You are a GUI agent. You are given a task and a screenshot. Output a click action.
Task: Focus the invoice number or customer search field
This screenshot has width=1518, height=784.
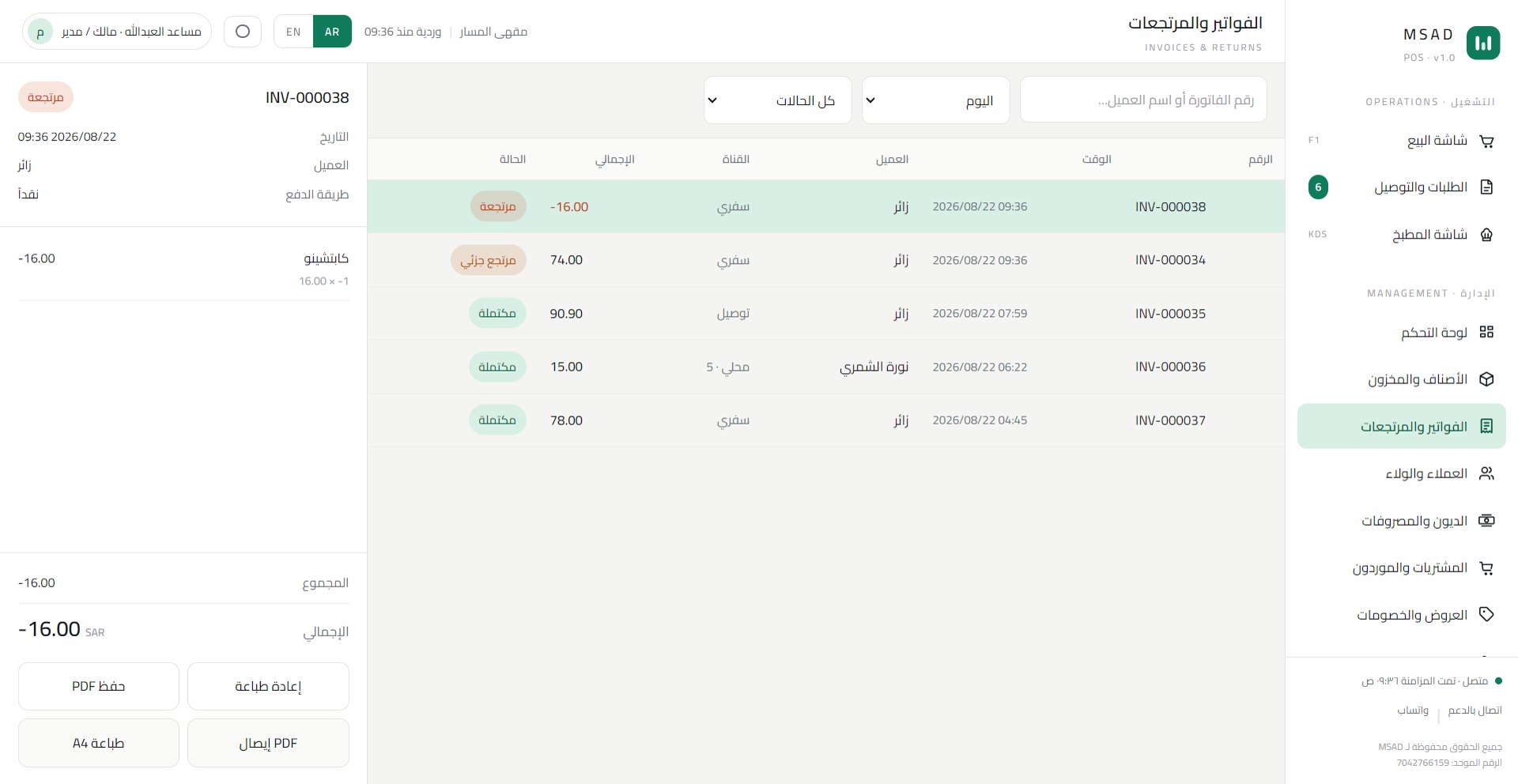[1143, 100]
